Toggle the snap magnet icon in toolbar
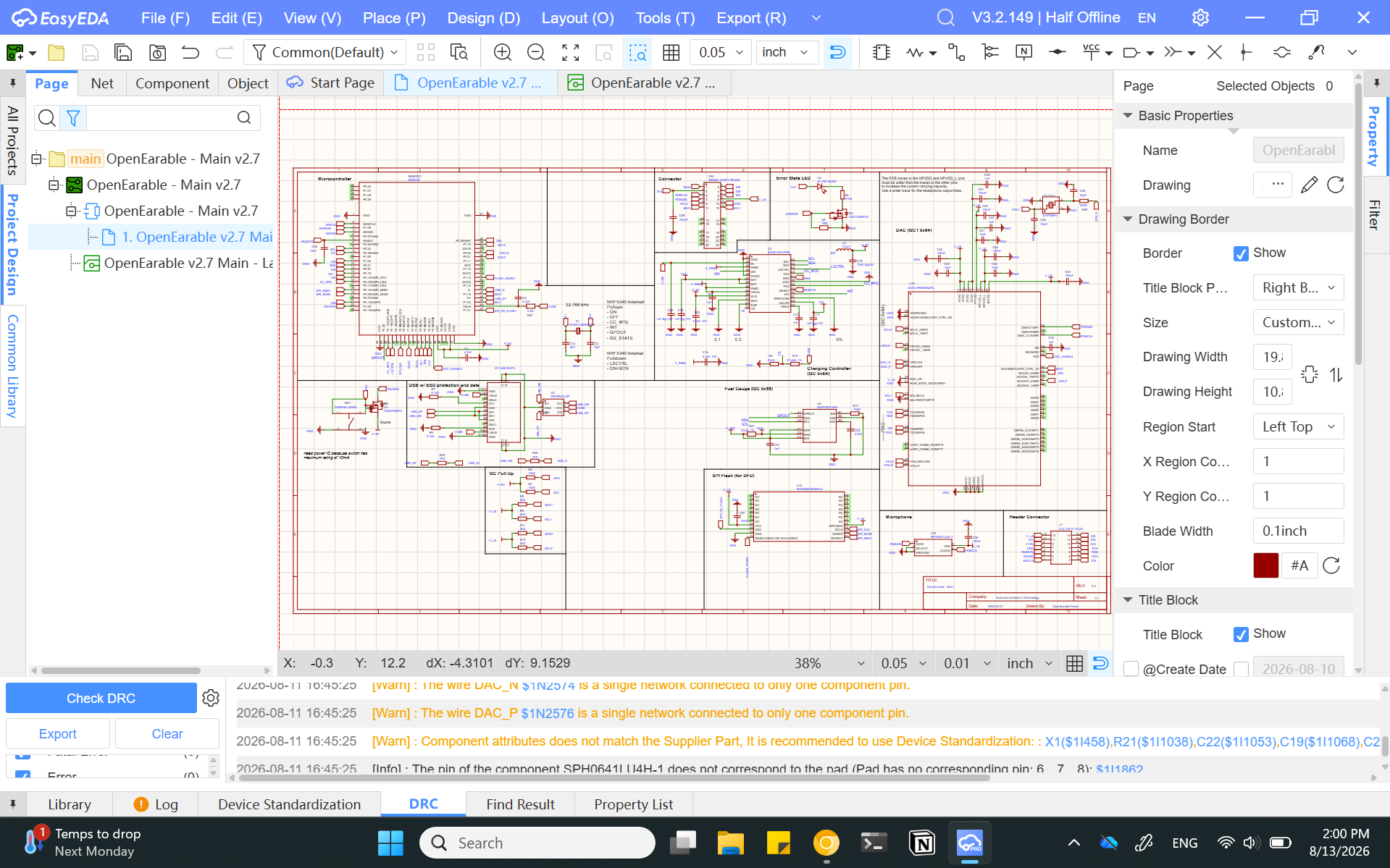Viewport: 1390px width, 868px height. tap(837, 52)
